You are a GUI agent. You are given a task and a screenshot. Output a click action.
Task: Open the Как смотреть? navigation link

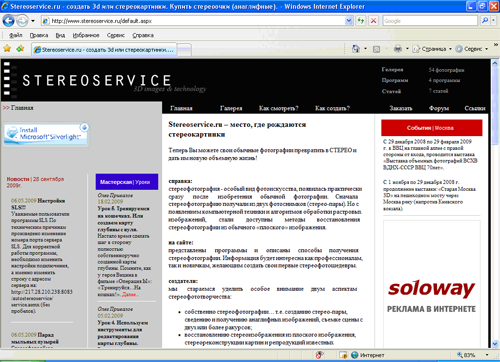278,108
